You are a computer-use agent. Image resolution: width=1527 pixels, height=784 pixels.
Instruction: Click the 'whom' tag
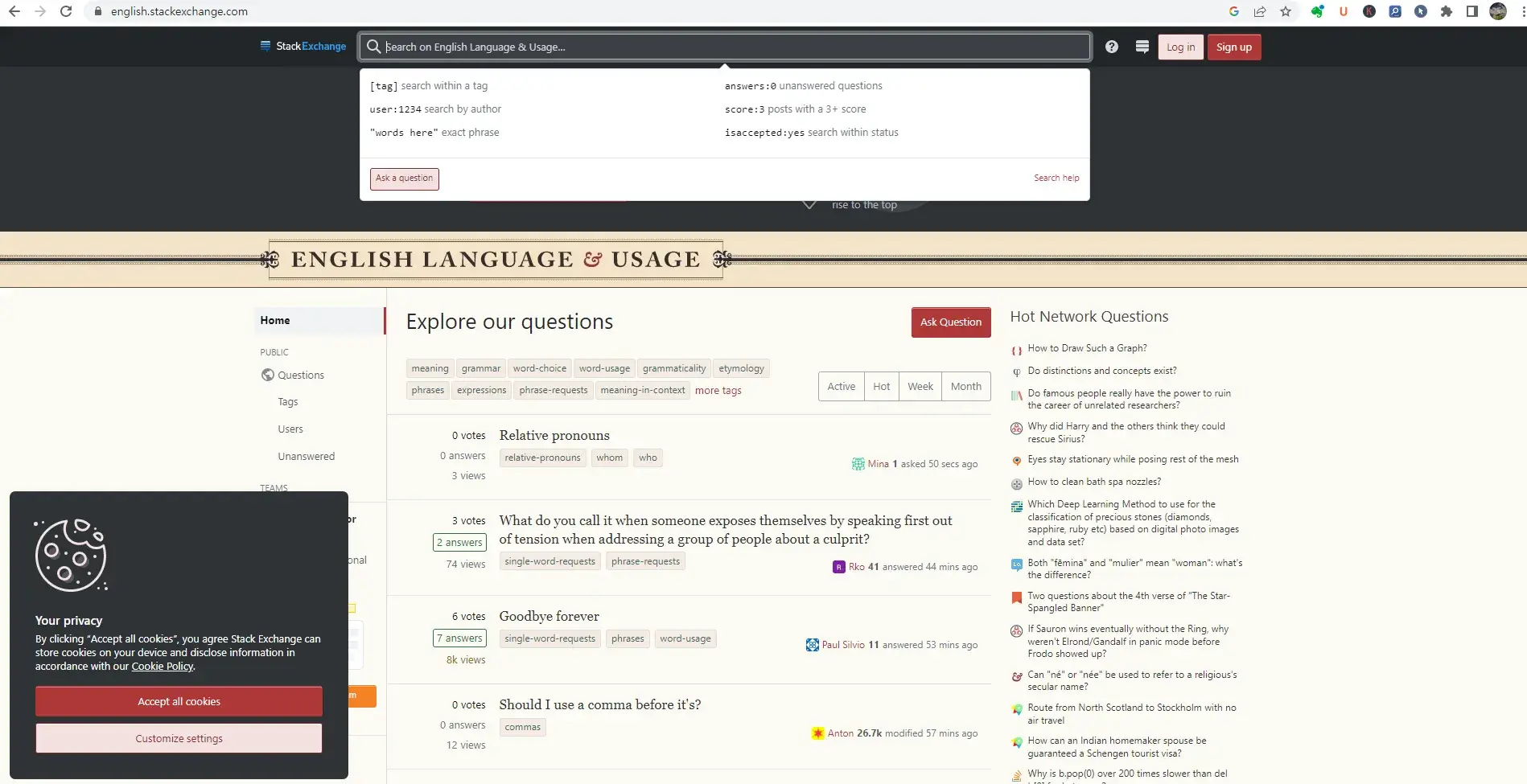pyautogui.click(x=610, y=458)
